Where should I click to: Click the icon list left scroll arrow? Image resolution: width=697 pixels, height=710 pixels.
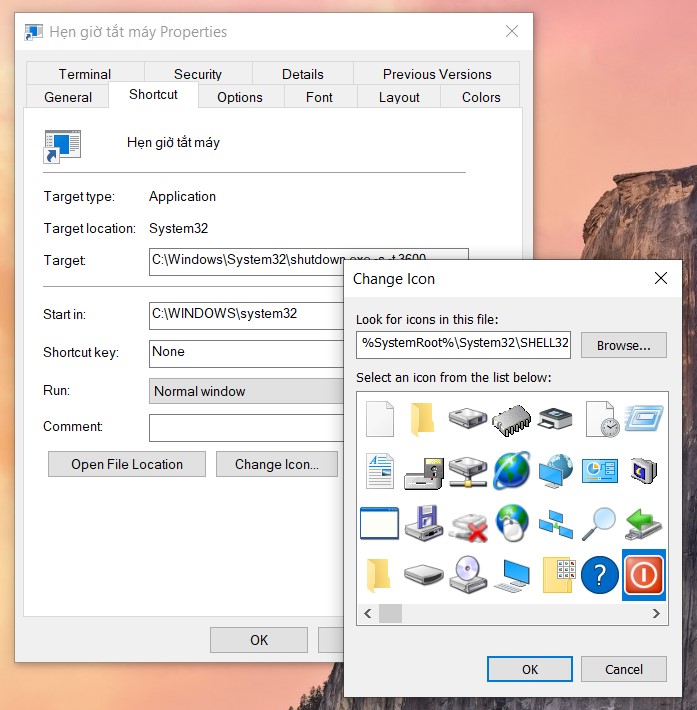(x=368, y=614)
